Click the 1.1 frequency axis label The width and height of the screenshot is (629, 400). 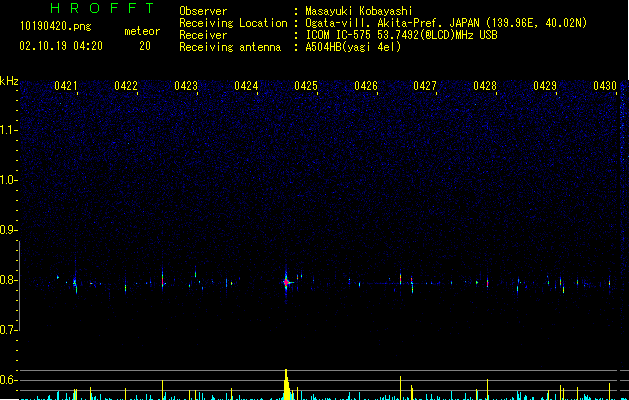pos(9,130)
